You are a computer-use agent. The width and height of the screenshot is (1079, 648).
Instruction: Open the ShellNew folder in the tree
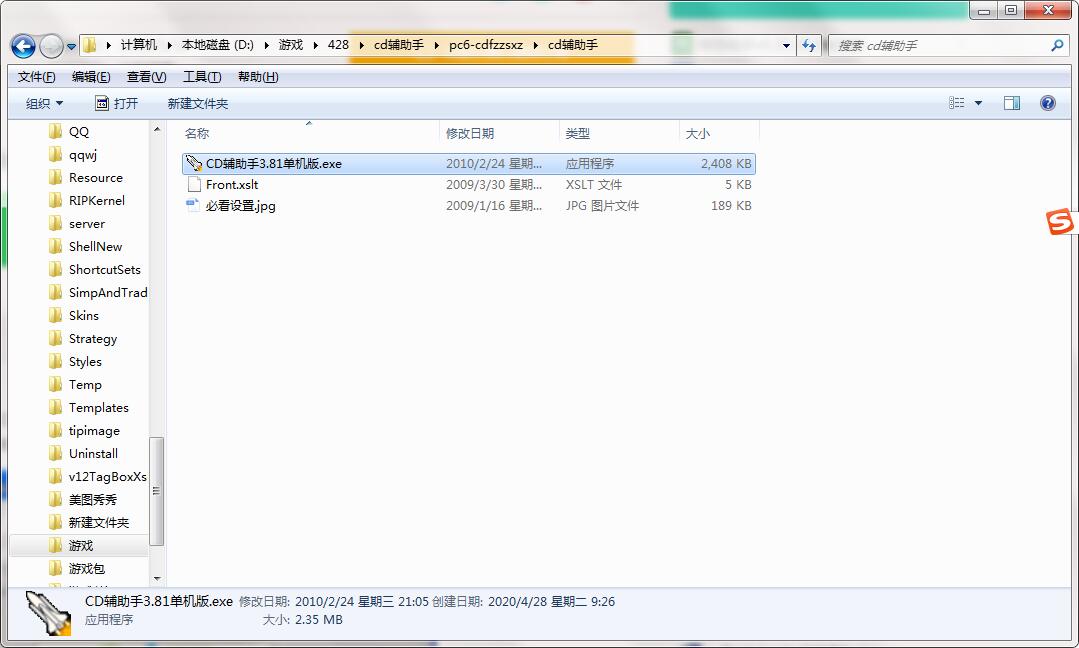click(95, 246)
